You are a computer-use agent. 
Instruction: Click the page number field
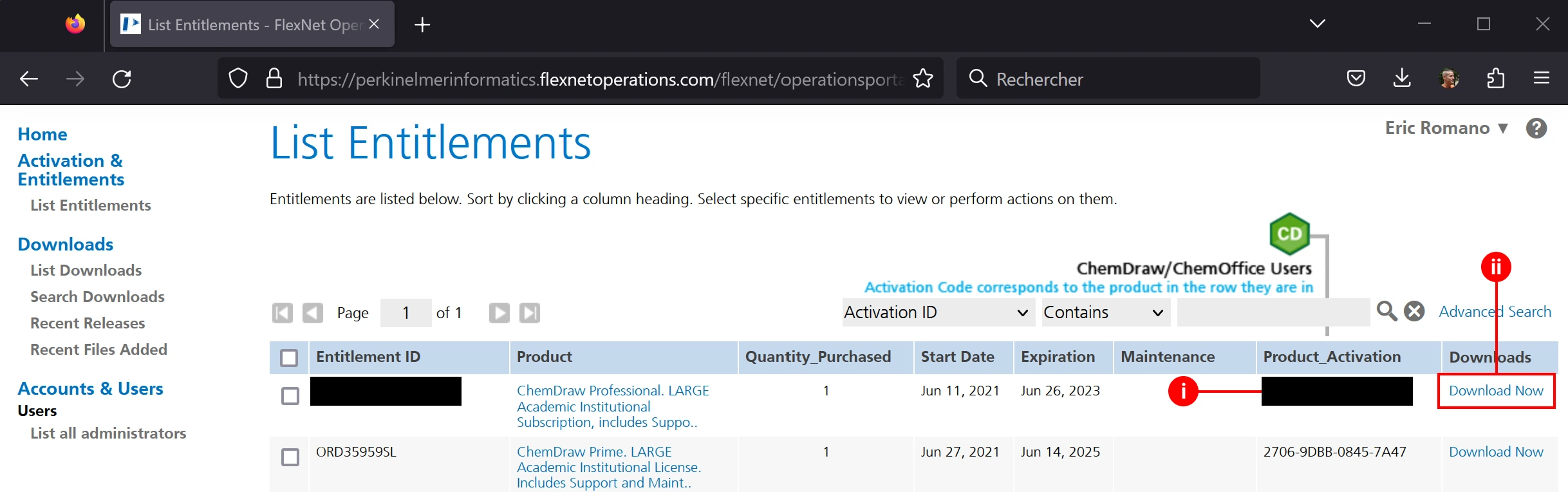tap(406, 313)
